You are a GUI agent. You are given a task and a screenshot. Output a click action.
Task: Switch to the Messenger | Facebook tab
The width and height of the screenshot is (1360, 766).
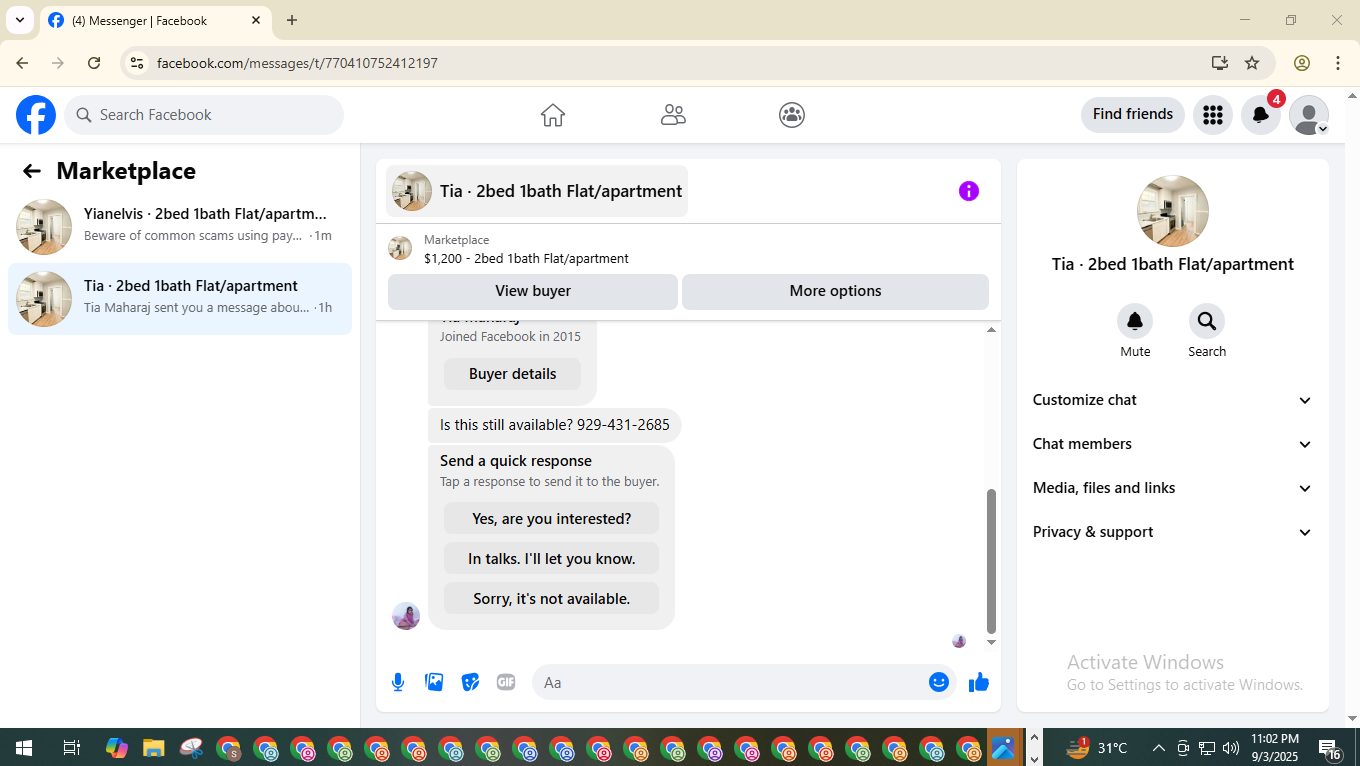[155, 20]
